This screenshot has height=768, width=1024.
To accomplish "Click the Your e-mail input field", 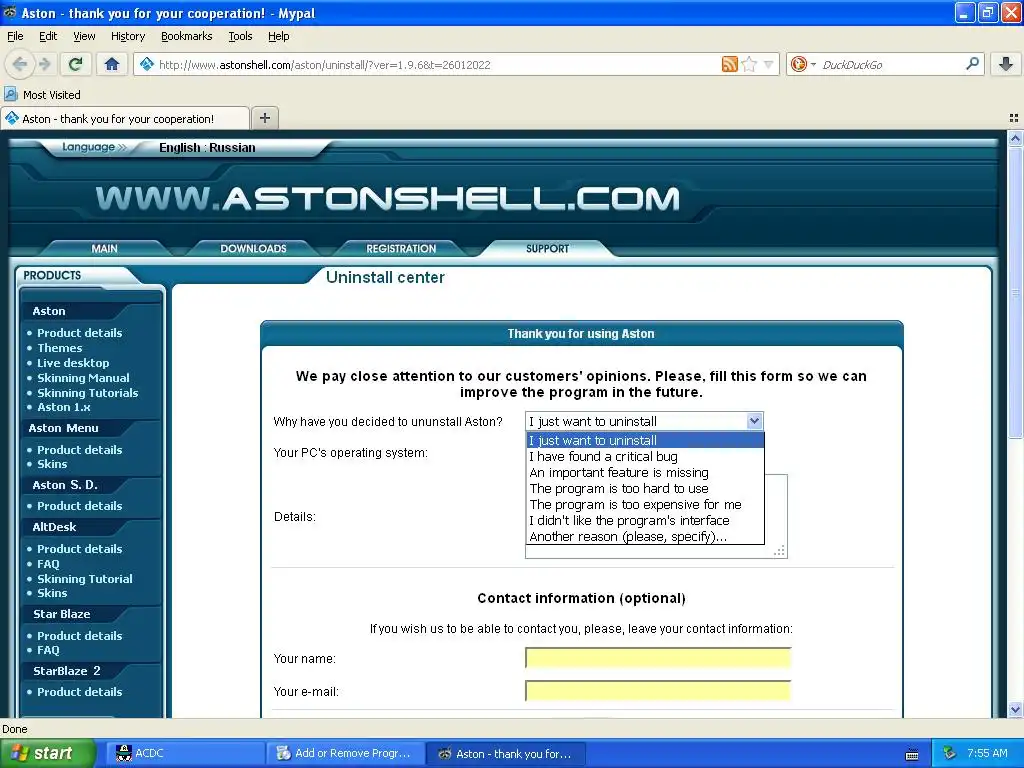I will 658,690.
